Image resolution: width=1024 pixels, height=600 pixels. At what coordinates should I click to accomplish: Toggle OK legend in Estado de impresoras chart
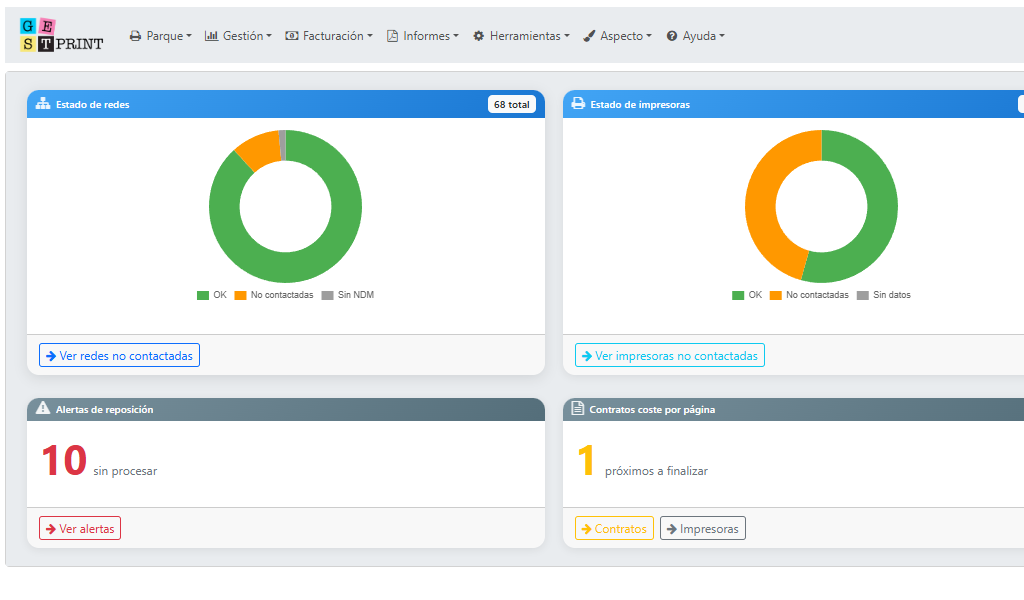click(747, 295)
